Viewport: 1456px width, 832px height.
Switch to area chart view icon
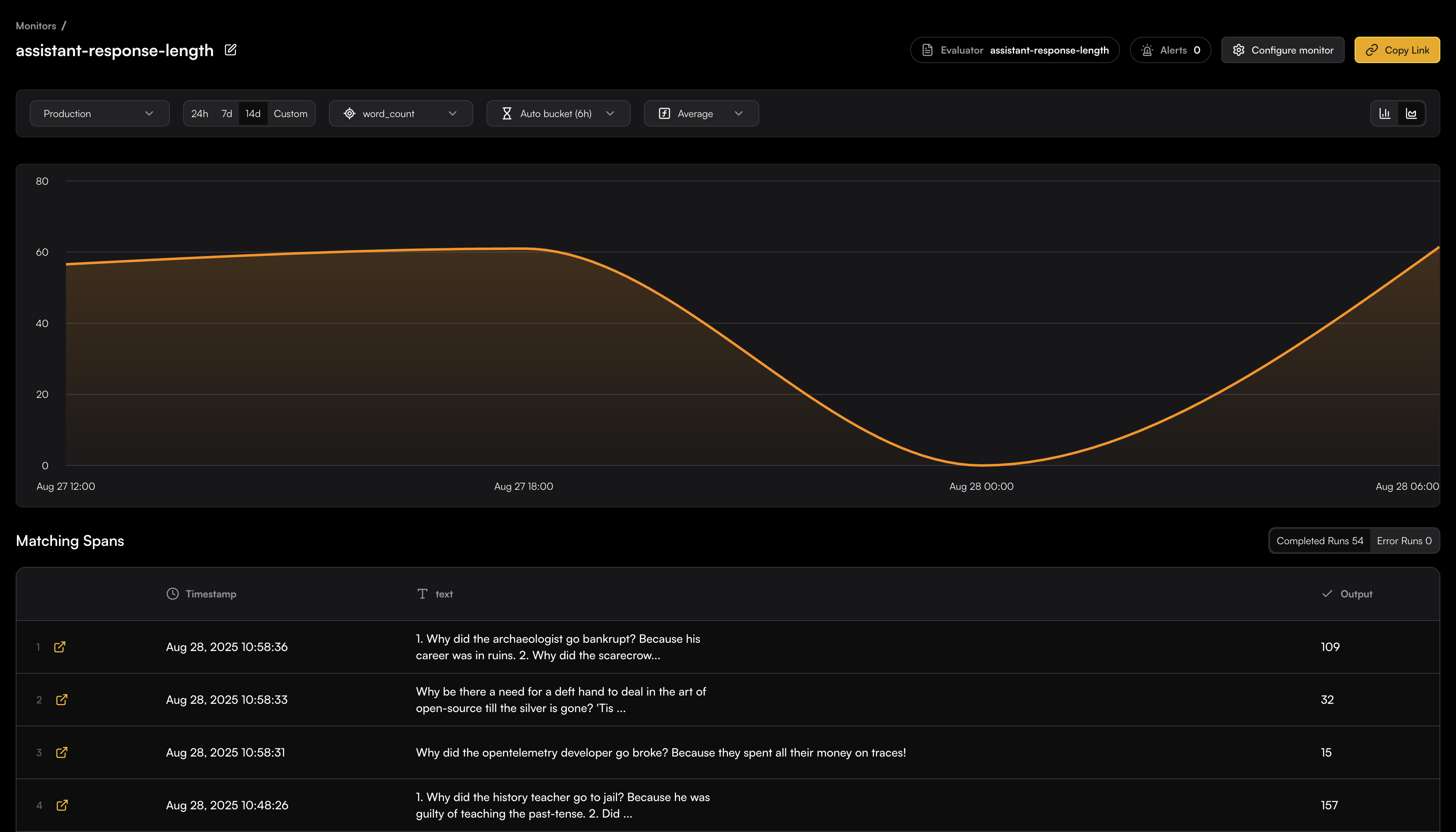click(1411, 114)
